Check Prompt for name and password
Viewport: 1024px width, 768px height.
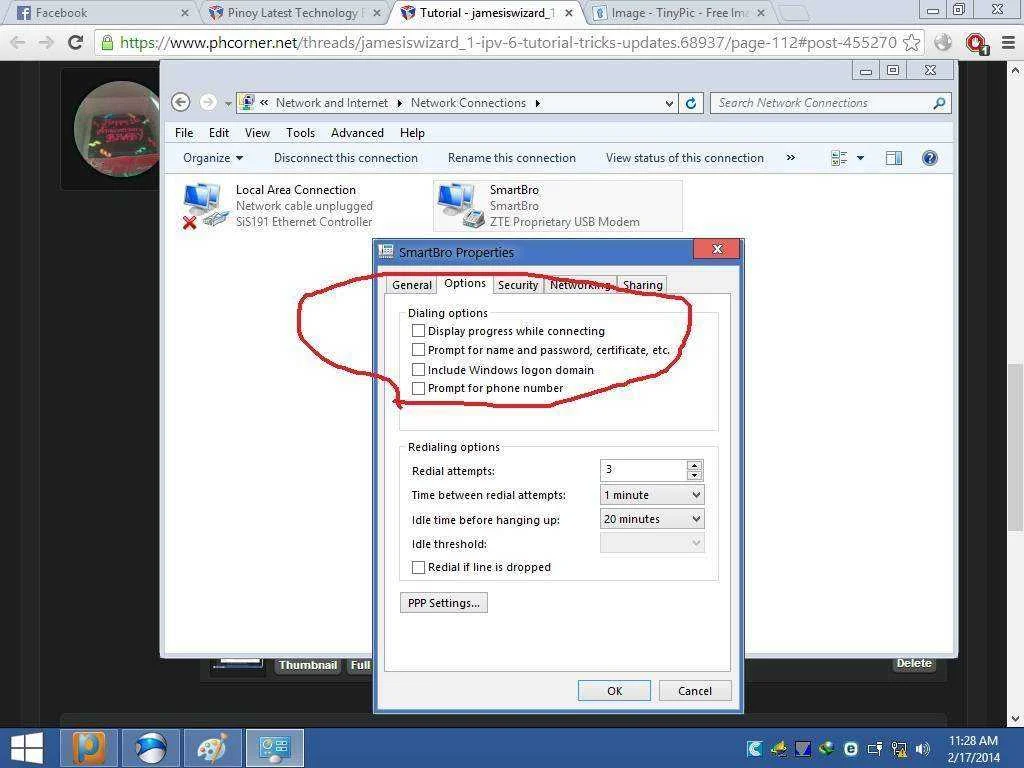point(419,350)
